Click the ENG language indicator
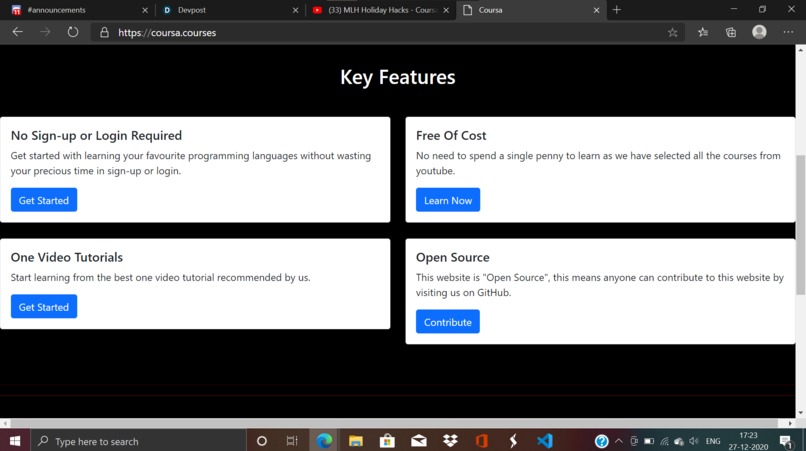 coord(713,441)
